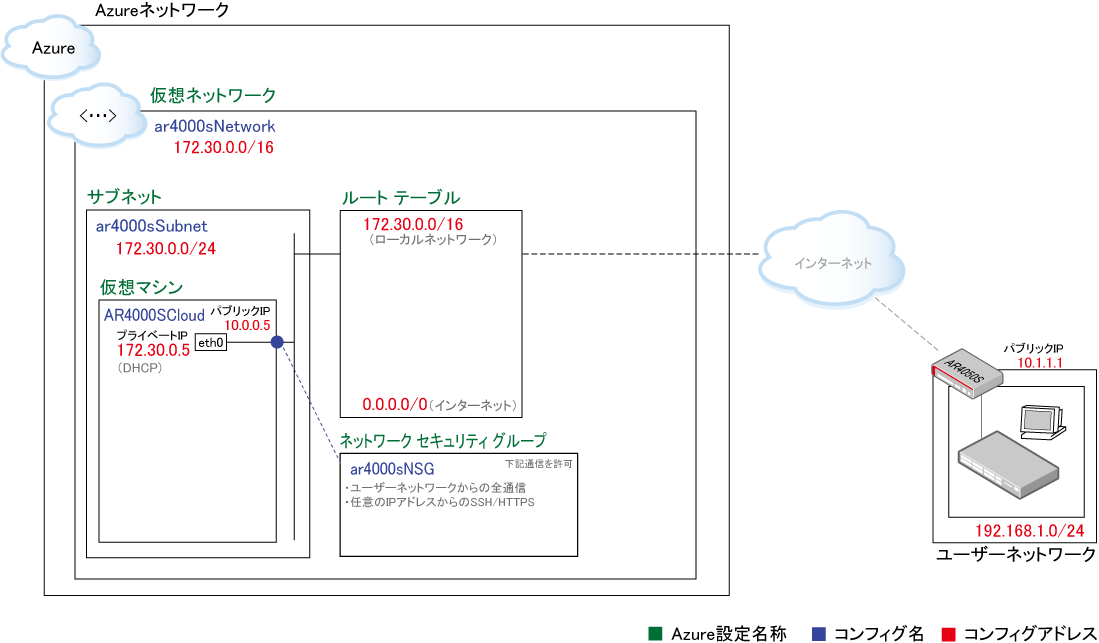Select the ar4000sNetwork label
Screen dimensions: 1099x643
coord(215,127)
